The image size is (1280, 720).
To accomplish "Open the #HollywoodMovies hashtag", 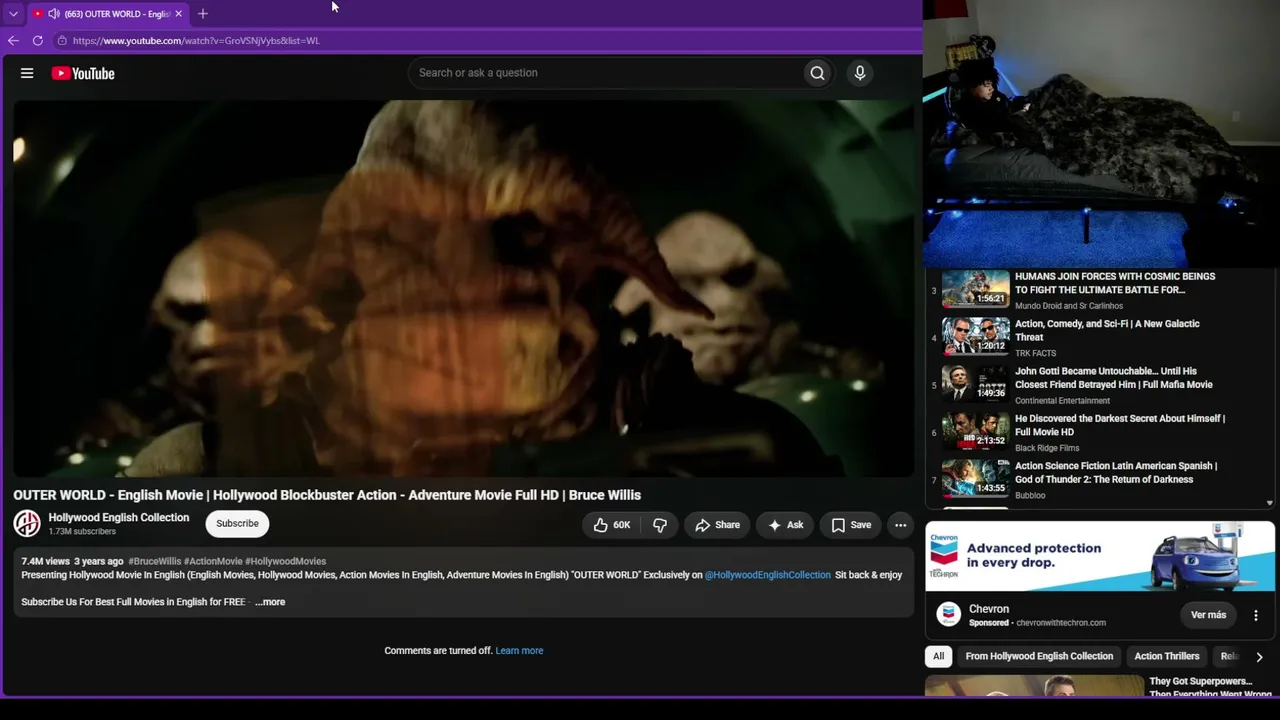I will tap(285, 562).
